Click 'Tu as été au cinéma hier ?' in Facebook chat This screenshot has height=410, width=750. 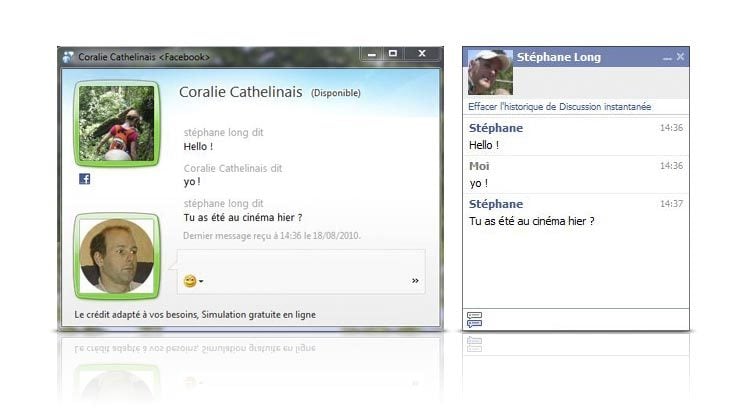(531, 221)
